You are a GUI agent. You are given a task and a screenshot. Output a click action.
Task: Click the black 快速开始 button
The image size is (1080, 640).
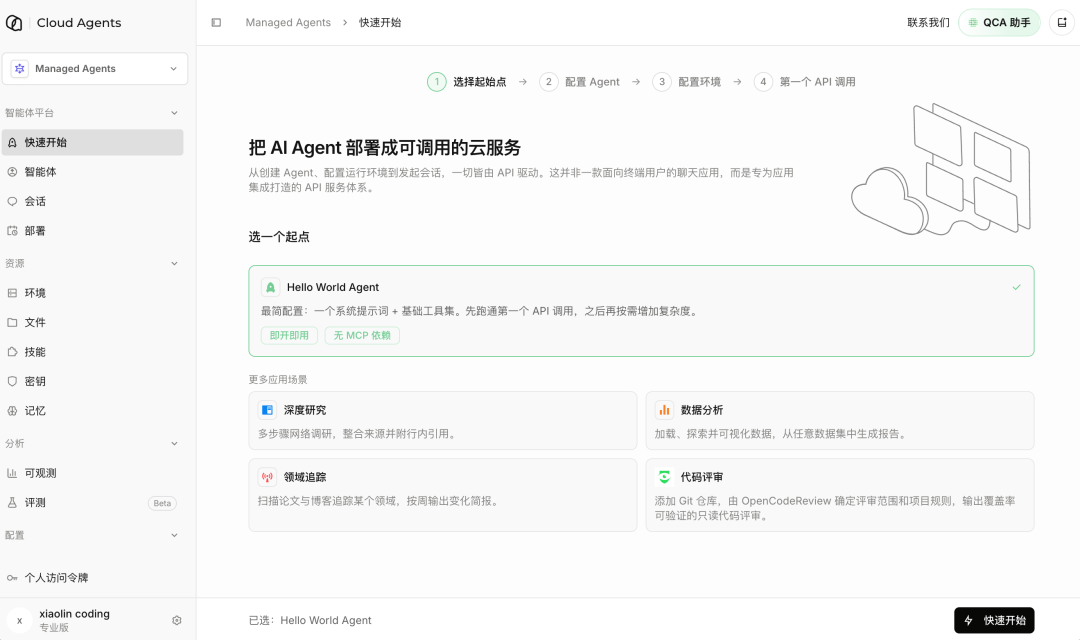(x=994, y=620)
